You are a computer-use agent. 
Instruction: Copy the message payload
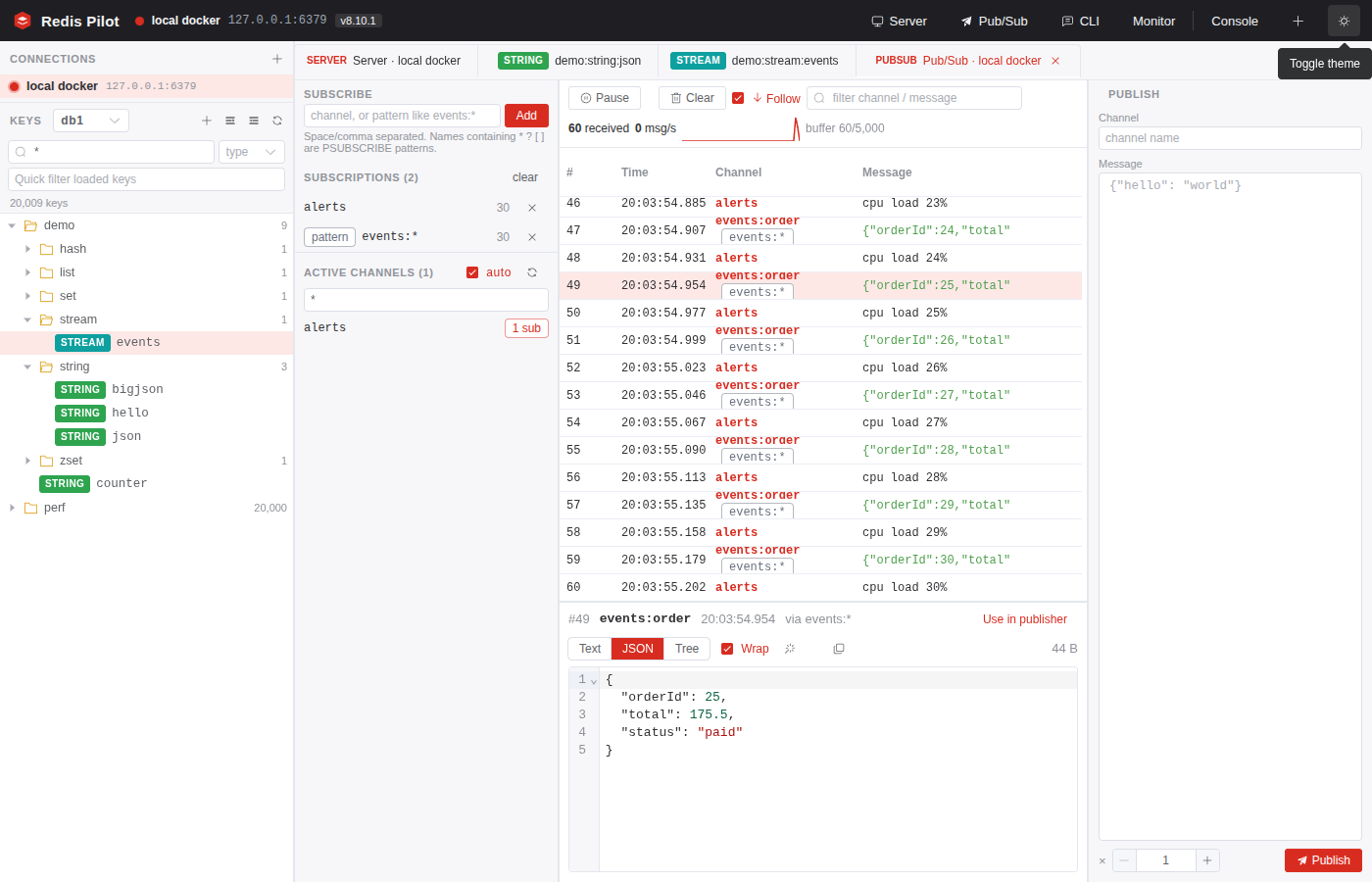[x=839, y=649]
